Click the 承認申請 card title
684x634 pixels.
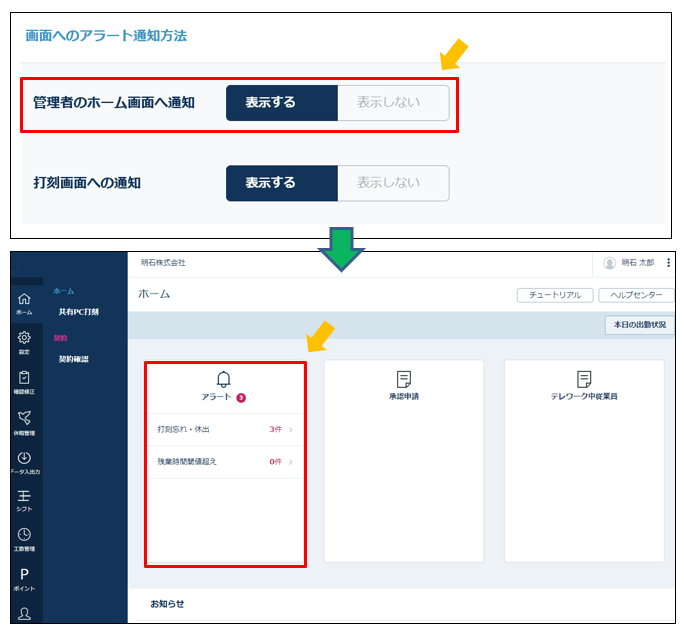click(x=404, y=397)
